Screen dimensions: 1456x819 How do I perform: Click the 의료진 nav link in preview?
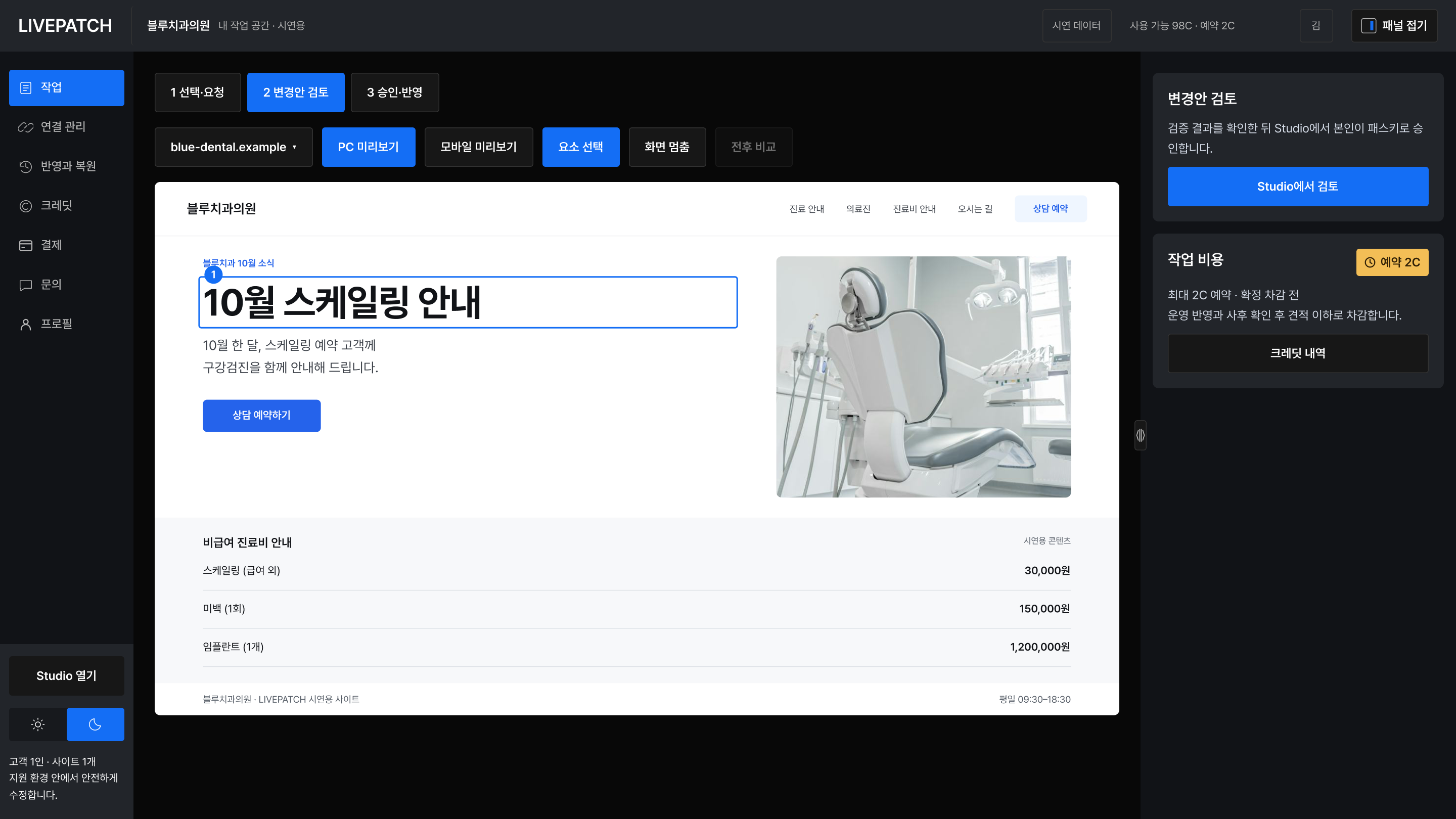pos(858,209)
